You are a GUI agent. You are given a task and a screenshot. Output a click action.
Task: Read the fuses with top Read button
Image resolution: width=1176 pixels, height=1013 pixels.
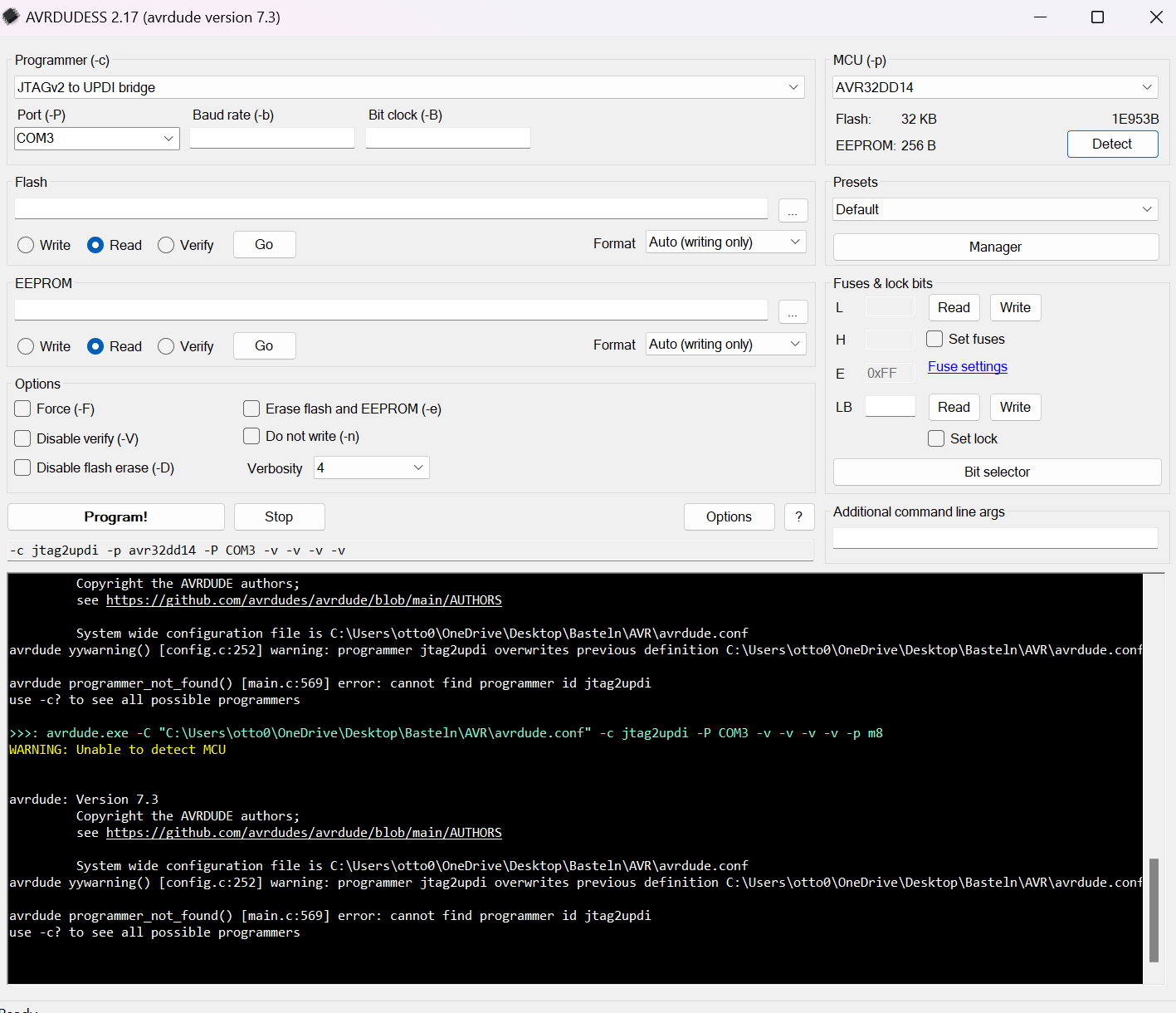tap(954, 307)
